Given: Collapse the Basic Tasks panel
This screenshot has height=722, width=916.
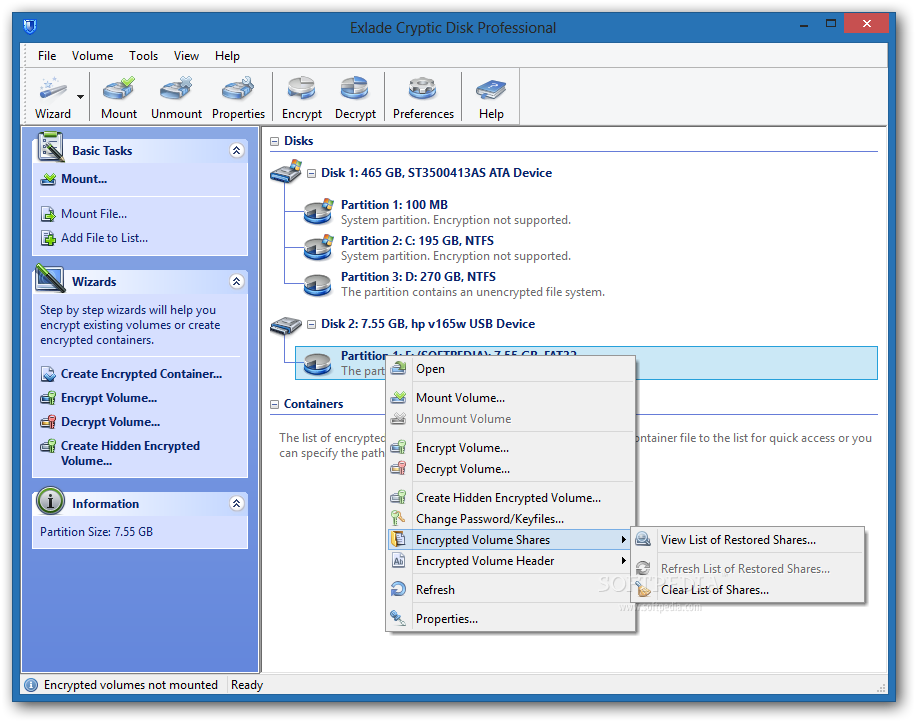Looking at the screenshot, I should tap(237, 150).
